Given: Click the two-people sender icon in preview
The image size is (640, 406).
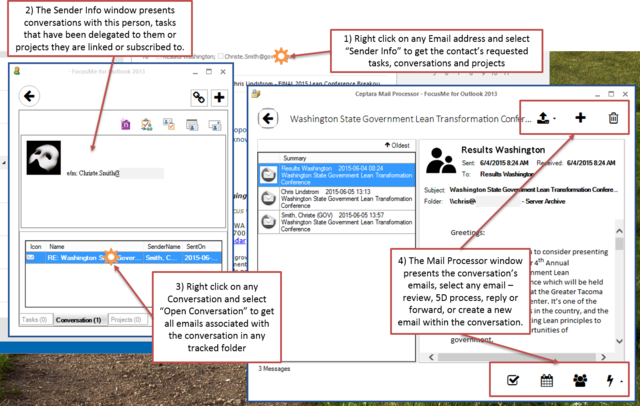Looking at the screenshot, I should pos(441,161).
